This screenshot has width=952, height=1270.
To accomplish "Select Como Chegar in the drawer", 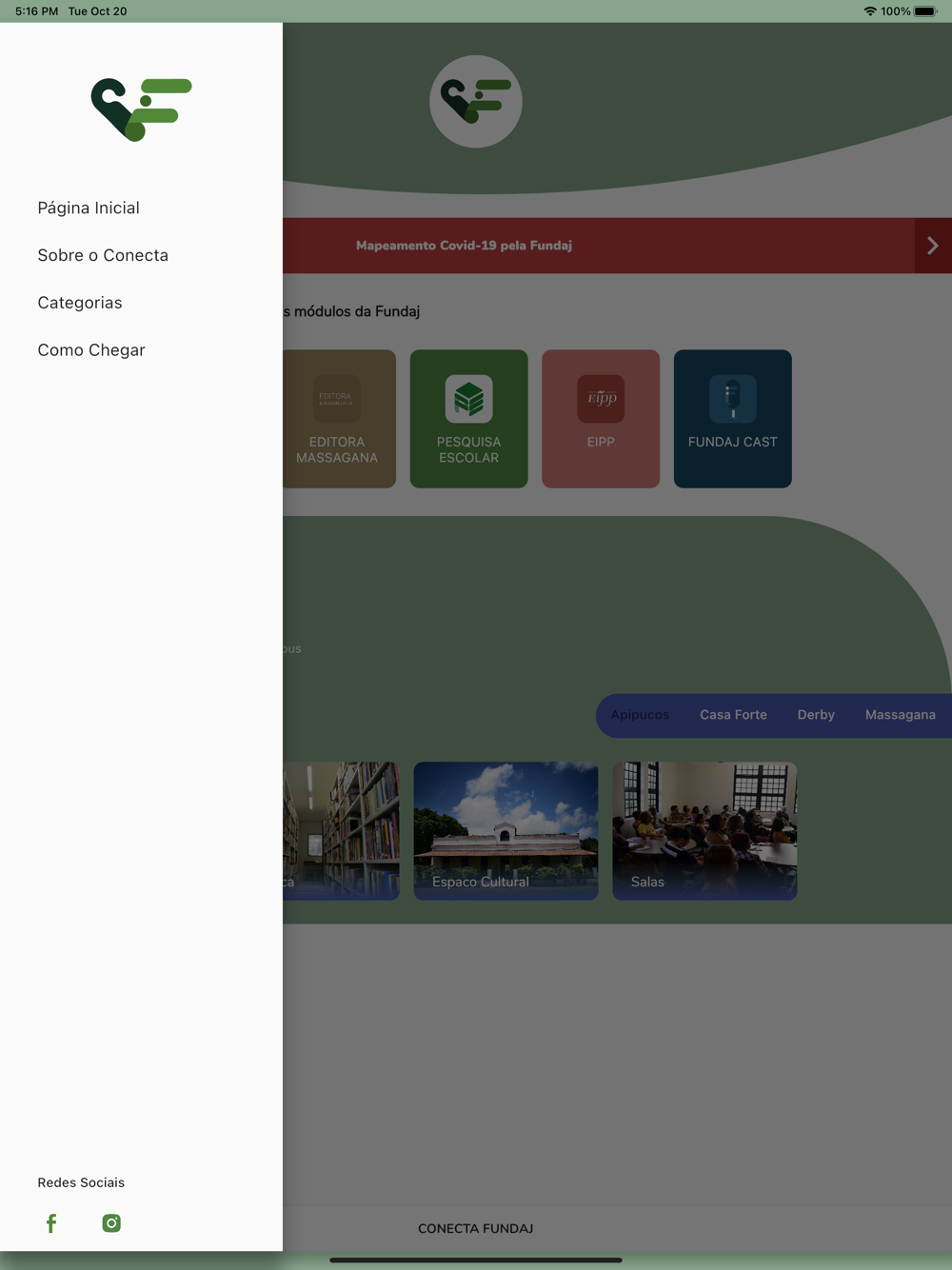I will tap(91, 350).
